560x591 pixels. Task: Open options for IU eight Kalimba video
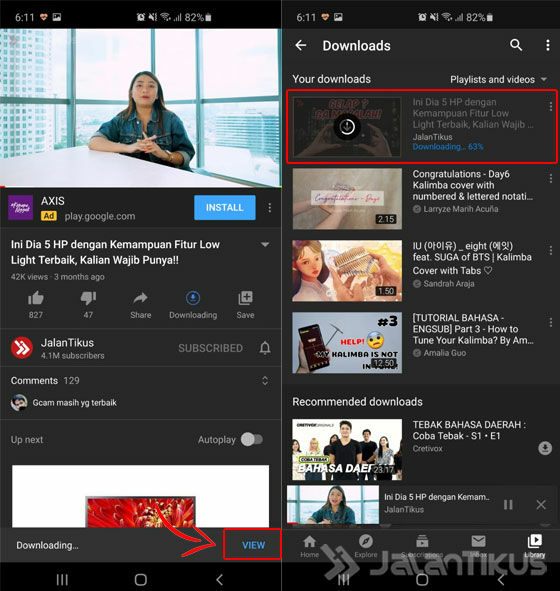click(551, 250)
